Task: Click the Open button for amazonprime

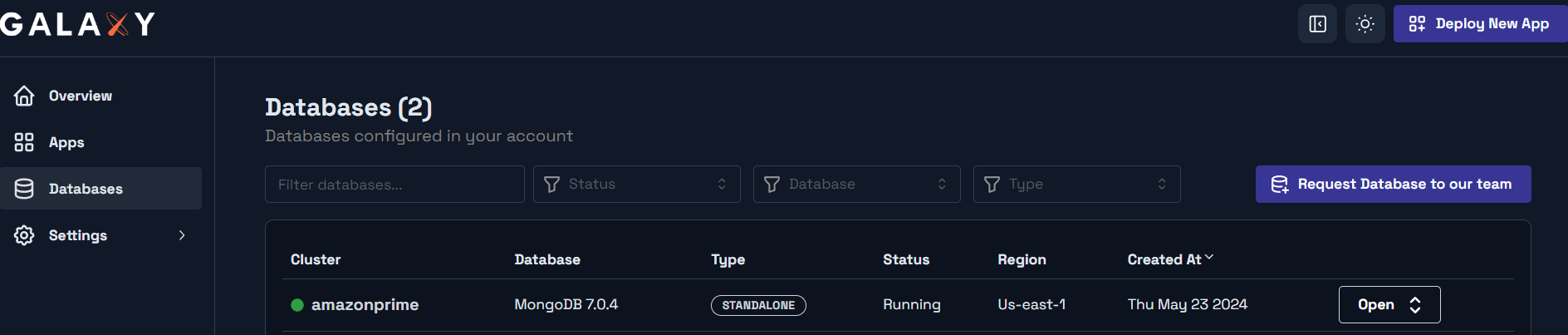Action: [1389, 304]
